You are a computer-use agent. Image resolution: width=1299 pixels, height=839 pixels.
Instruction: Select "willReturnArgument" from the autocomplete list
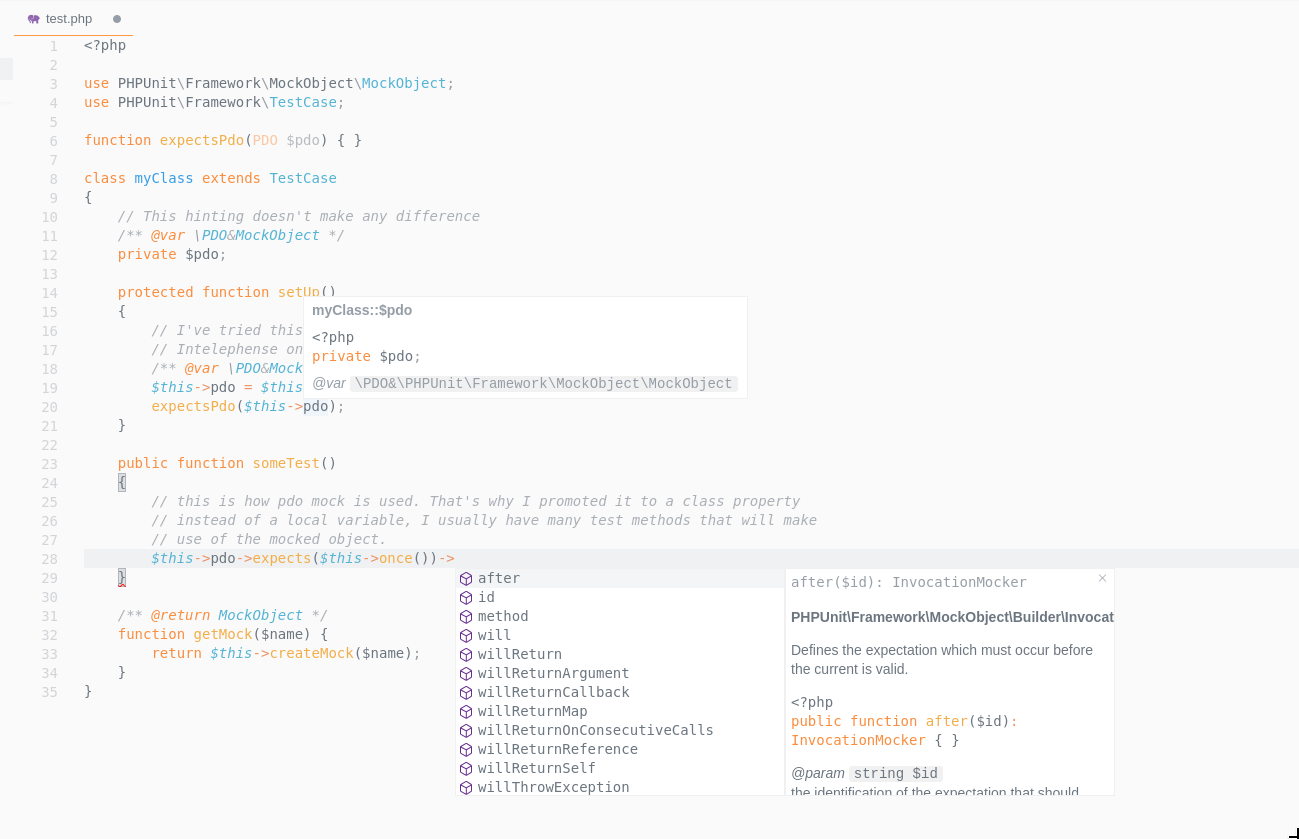(x=554, y=673)
